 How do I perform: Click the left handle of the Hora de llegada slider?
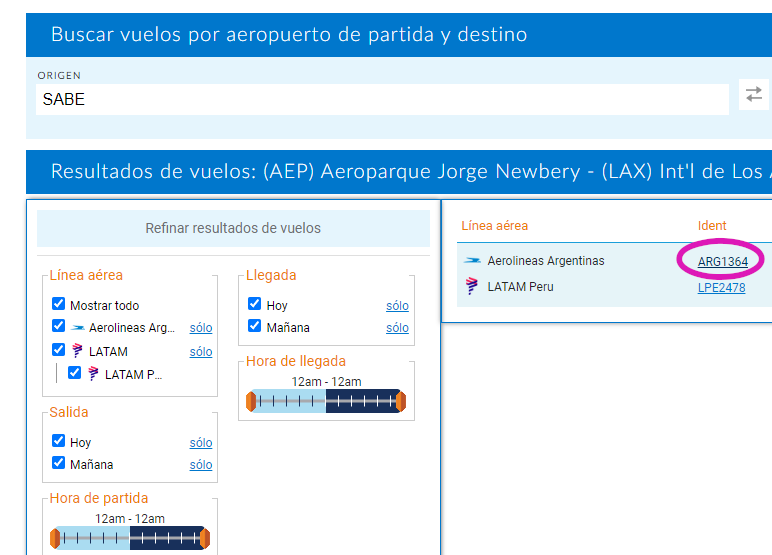[x=251, y=402]
